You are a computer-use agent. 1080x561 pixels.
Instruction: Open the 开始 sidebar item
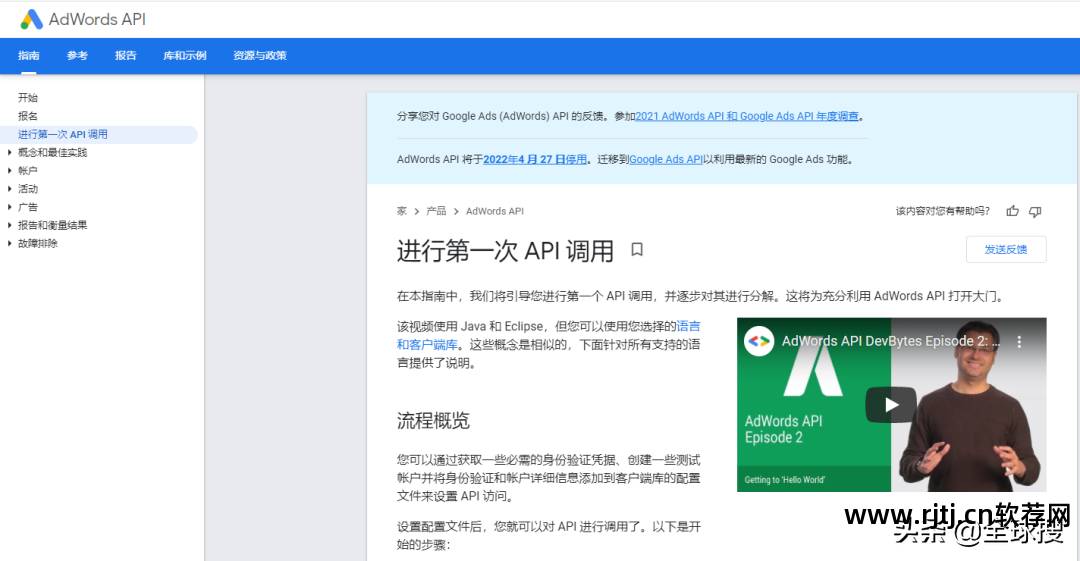28,98
